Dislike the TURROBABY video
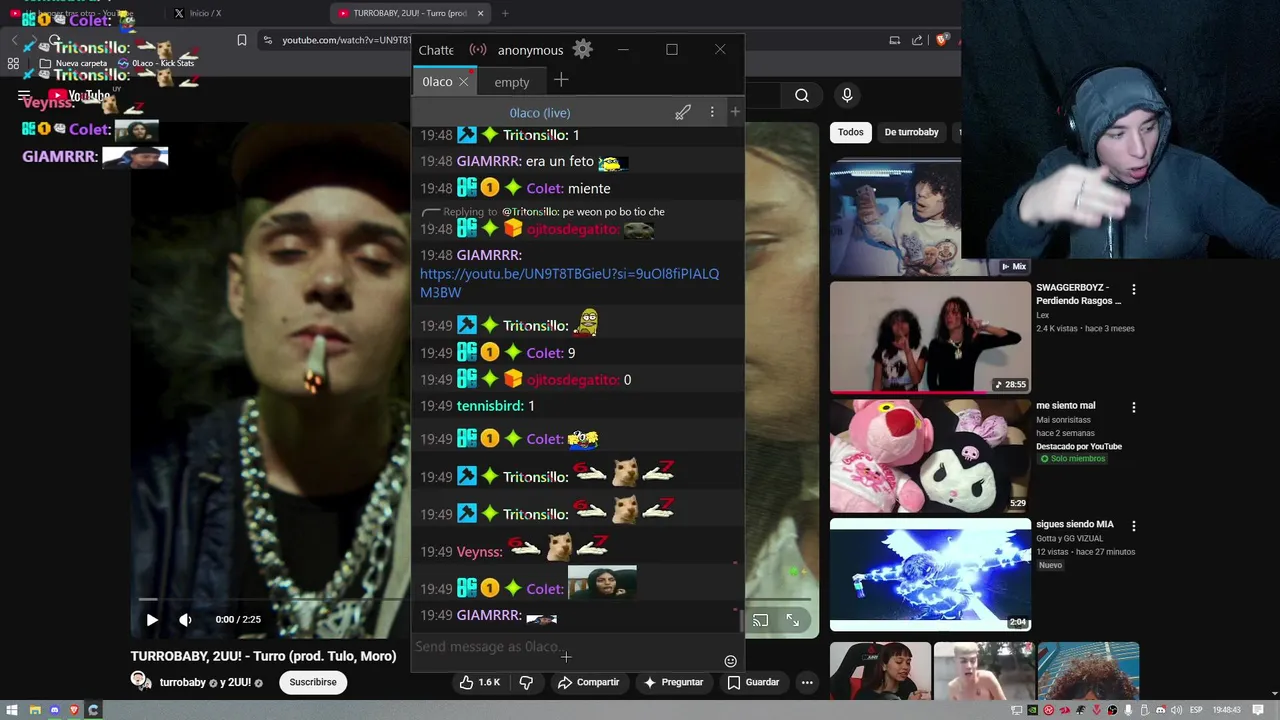Screen dimensions: 1280x720 tap(526, 682)
